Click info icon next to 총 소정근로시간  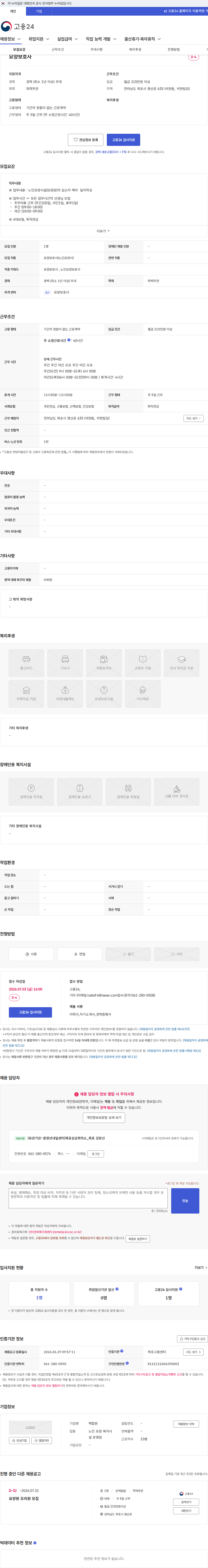pos(69,340)
